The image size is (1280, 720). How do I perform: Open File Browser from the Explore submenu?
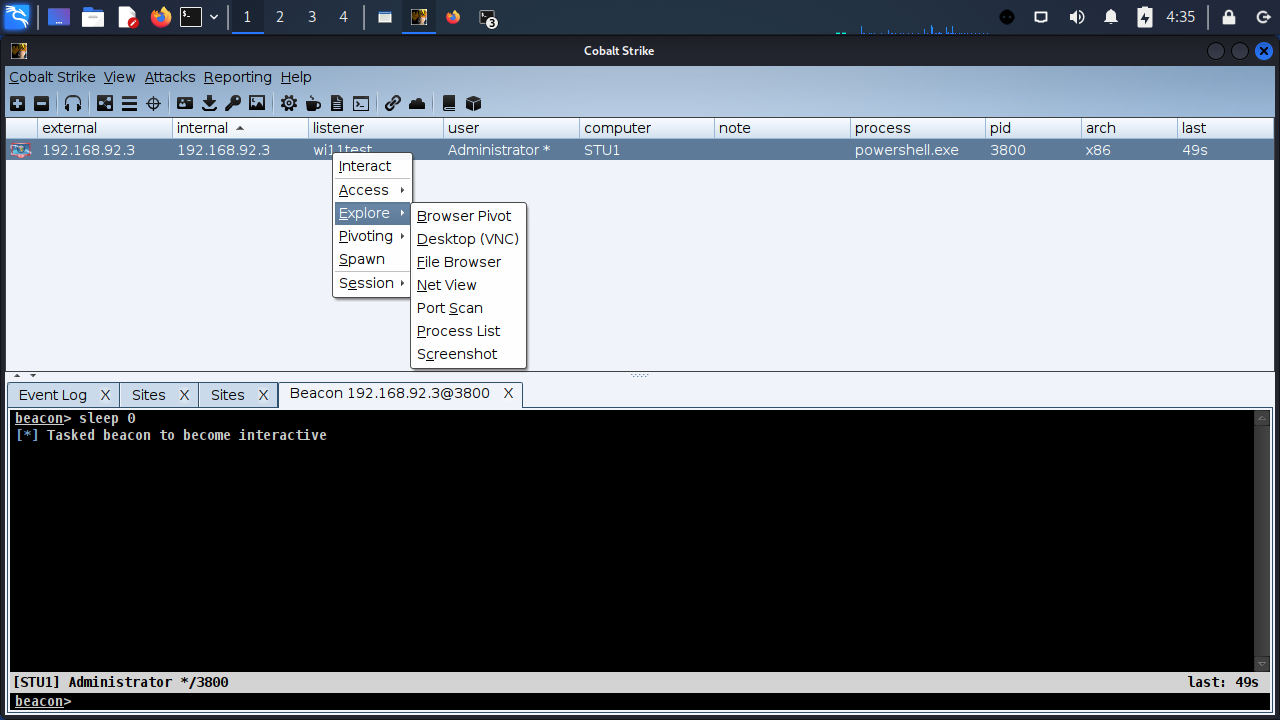tap(468, 262)
